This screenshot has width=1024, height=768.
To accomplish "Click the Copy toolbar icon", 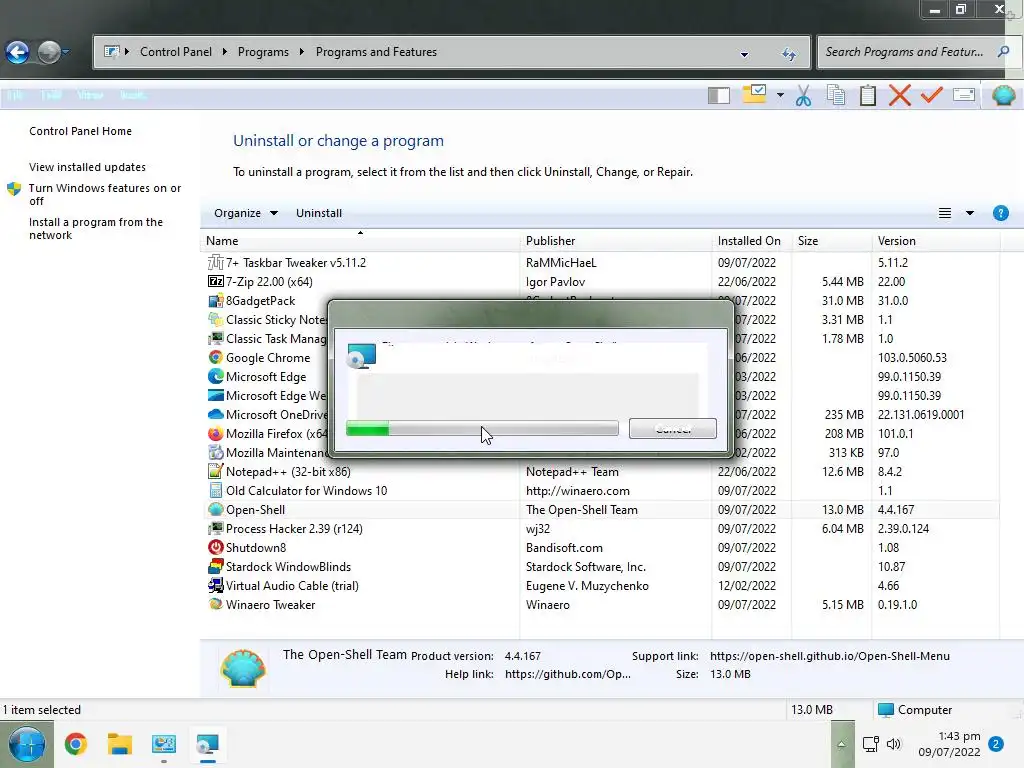I will pos(836,95).
